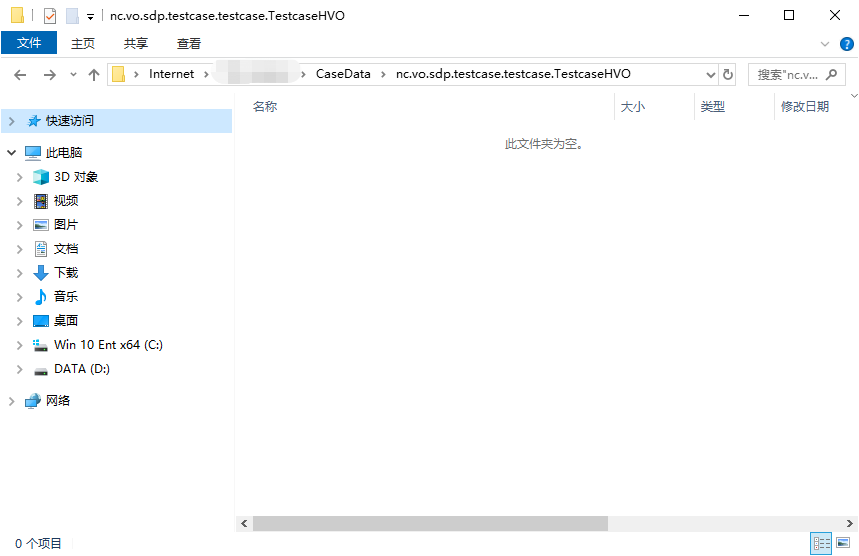The width and height of the screenshot is (859, 556).
Task: Open the DATA (D:) drive
Action: coord(82,369)
